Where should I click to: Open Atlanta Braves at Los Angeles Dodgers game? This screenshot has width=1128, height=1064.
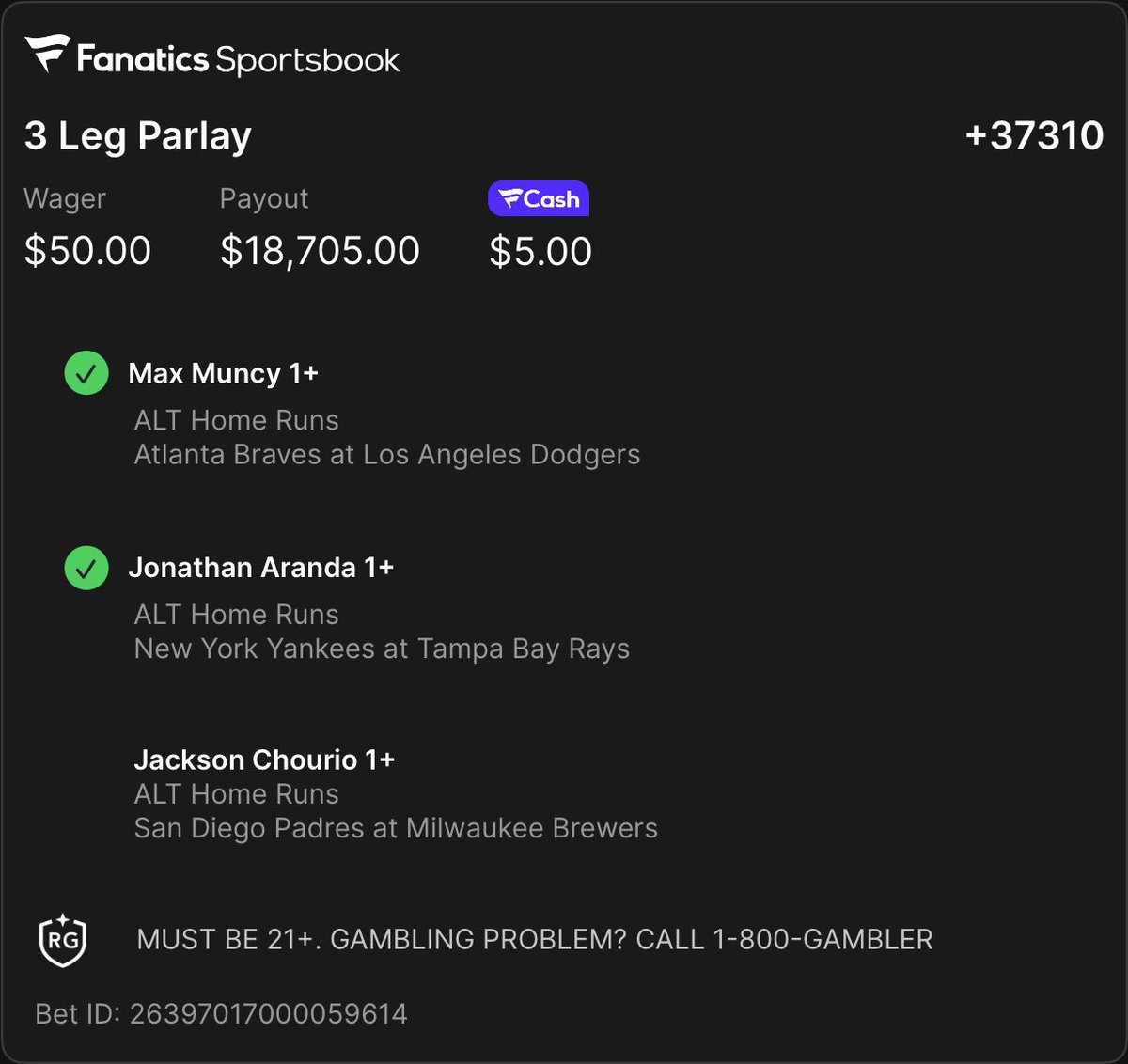coord(387,455)
